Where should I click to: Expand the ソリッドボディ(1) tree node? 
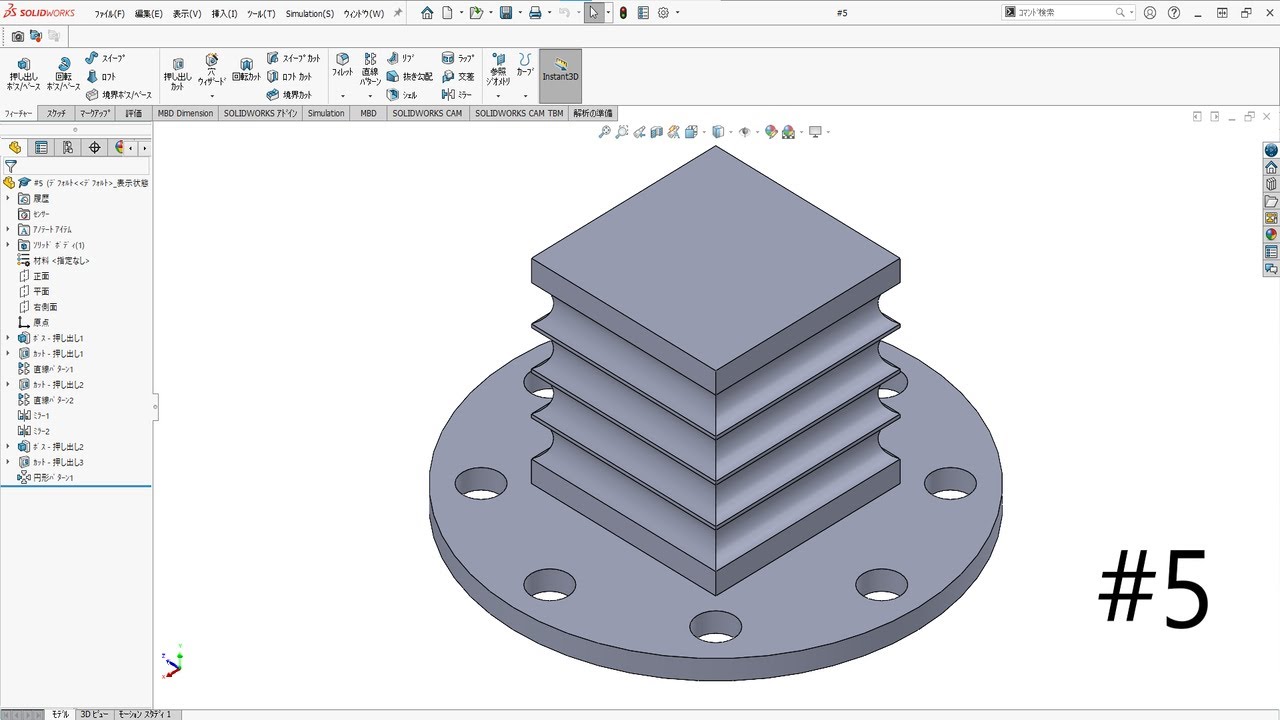(x=8, y=245)
